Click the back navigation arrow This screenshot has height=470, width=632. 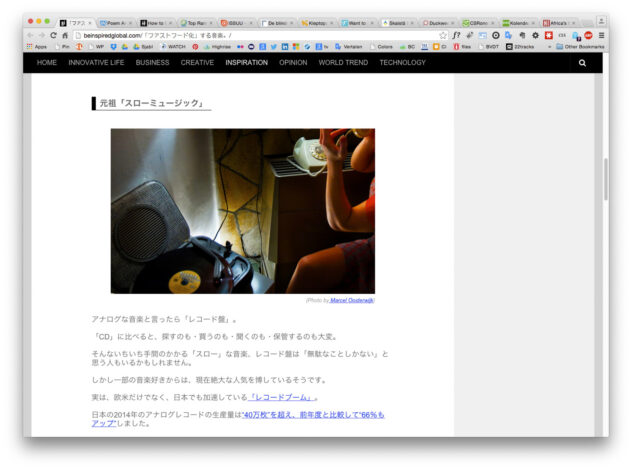tap(29, 35)
